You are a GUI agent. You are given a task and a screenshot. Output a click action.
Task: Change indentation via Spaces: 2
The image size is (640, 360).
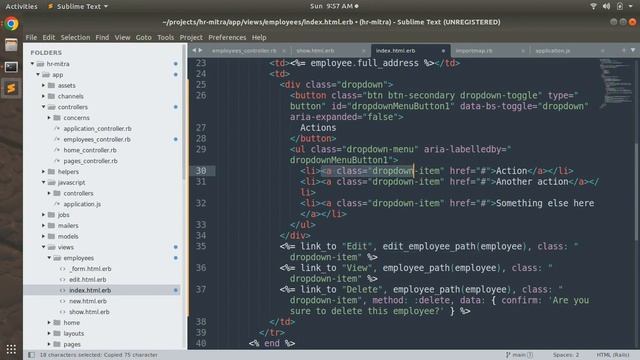[x=566, y=355]
